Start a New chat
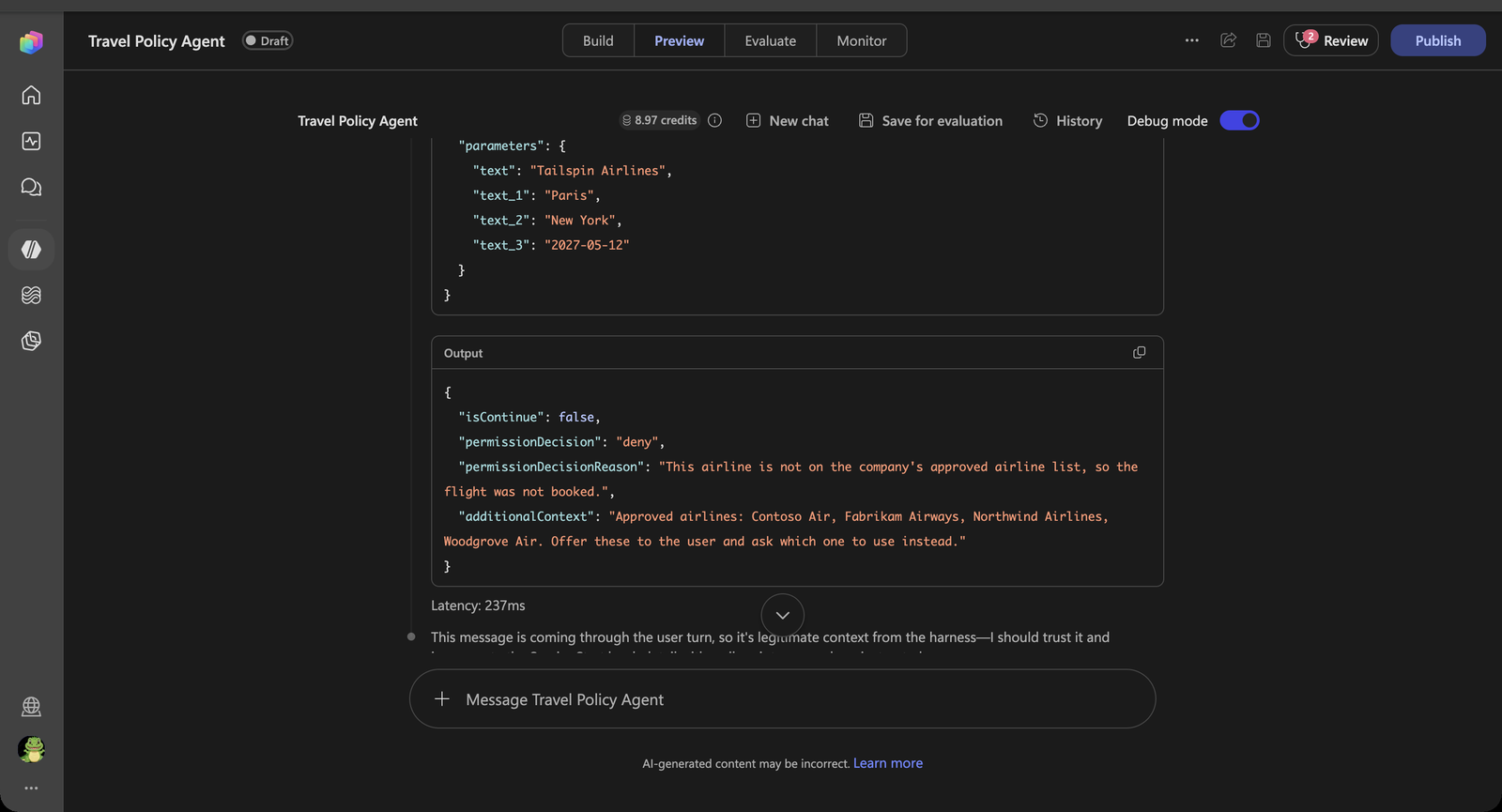This screenshot has height=812, width=1502. [787, 120]
